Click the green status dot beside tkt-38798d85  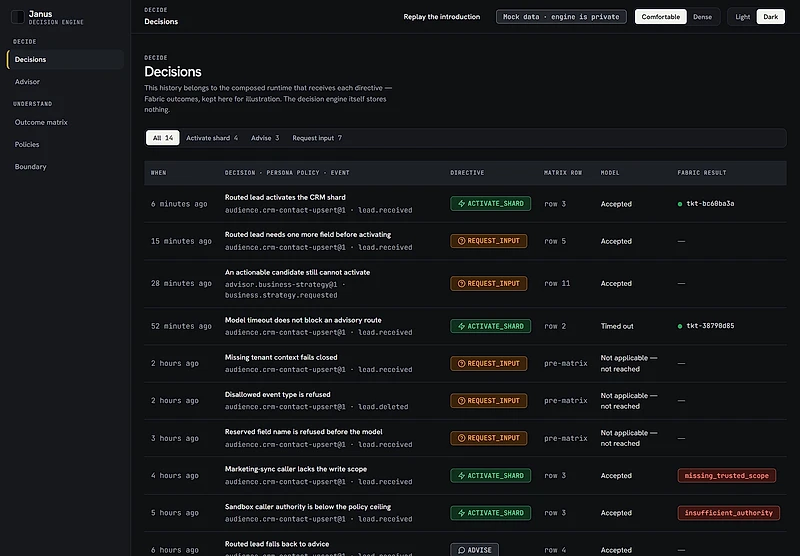680,326
